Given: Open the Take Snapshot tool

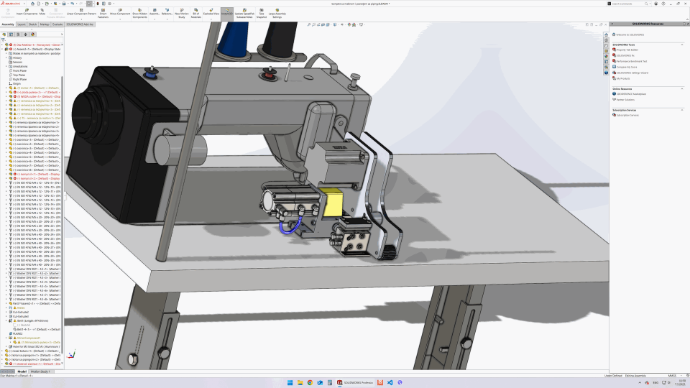Looking at the screenshot, I should tap(261, 13).
